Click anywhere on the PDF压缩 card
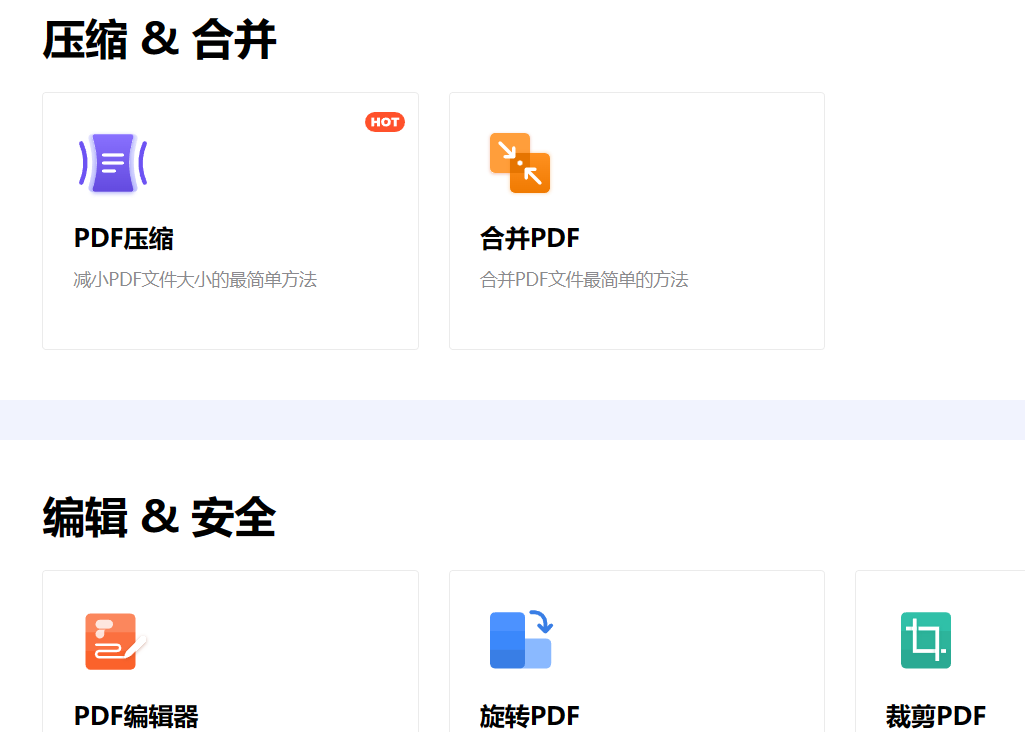Screen dimensions: 1025x732 coord(230,220)
